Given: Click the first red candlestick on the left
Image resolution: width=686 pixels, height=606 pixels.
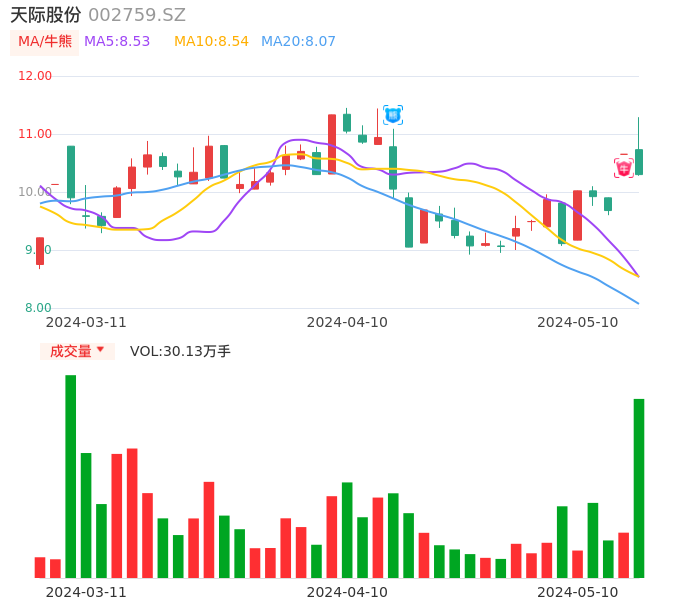Looking at the screenshot, I should [40, 251].
